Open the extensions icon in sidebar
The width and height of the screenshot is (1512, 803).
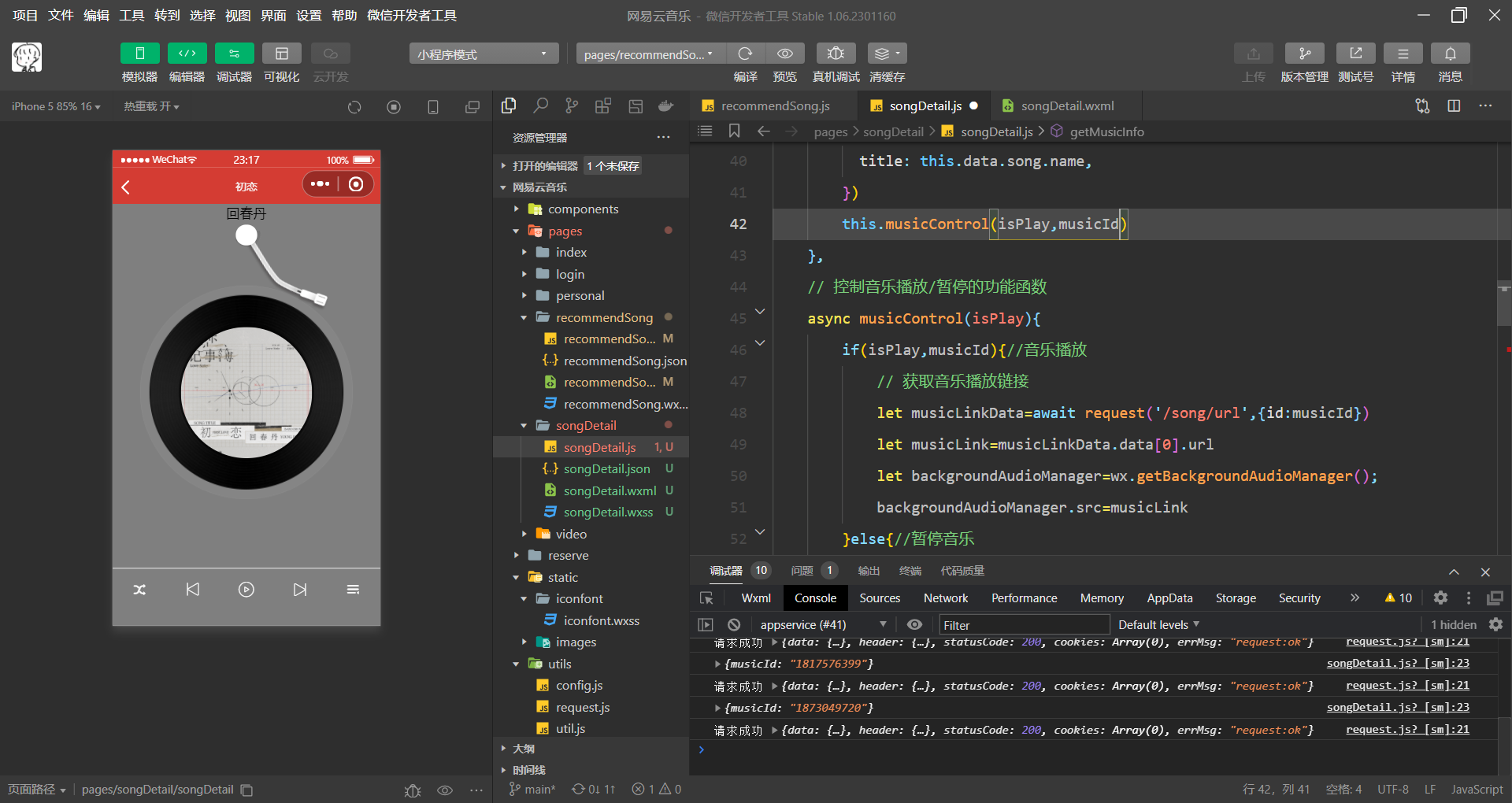pos(603,105)
